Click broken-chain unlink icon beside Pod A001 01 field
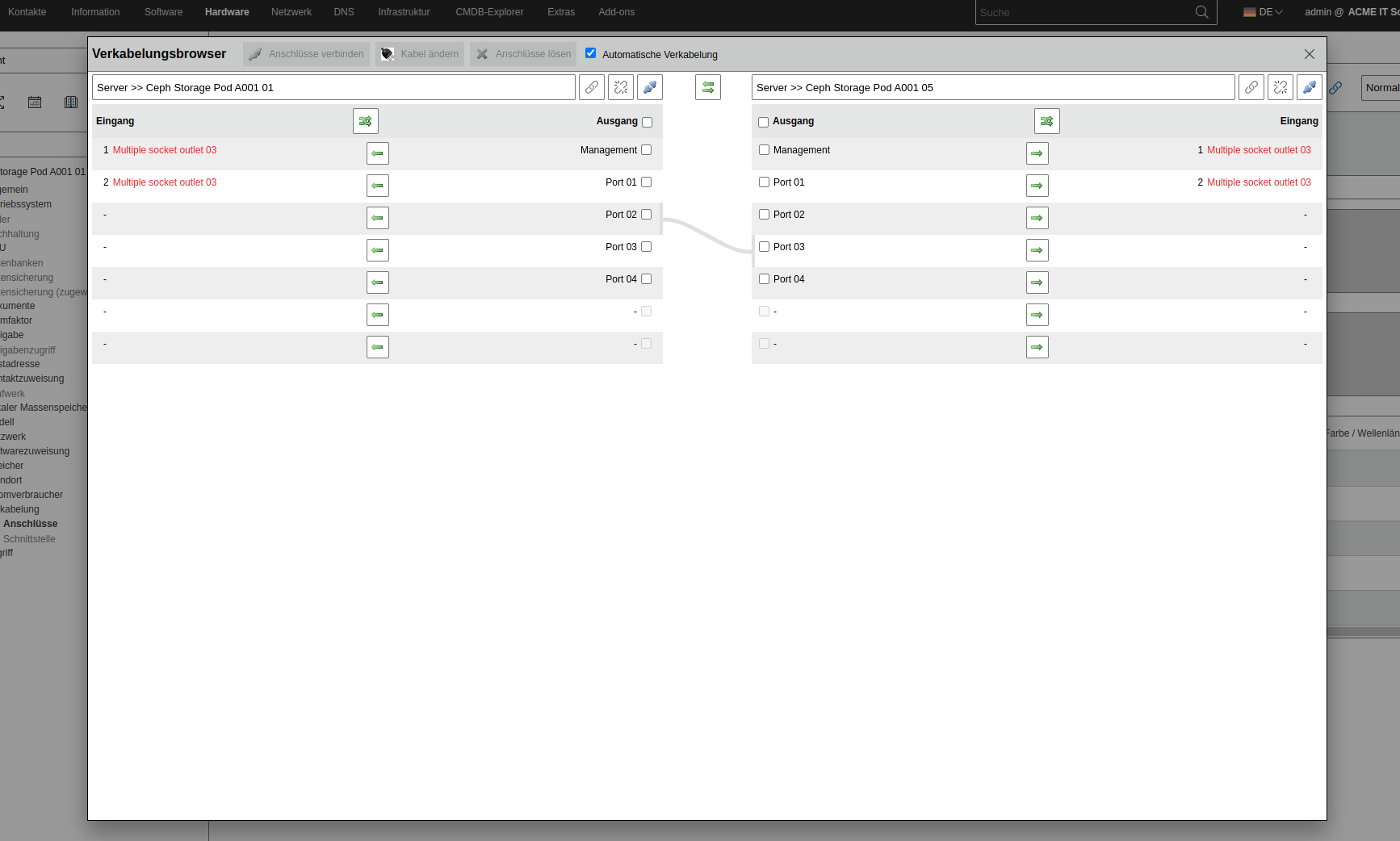This screenshot has height=841, width=1400. pos(621,87)
